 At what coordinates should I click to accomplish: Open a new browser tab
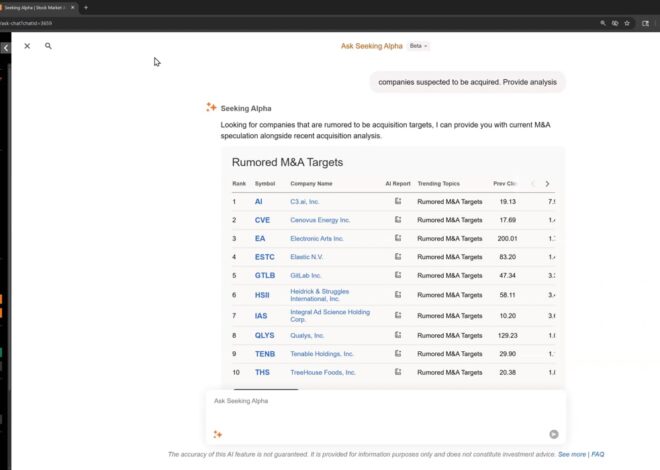(x=86, y=7)
